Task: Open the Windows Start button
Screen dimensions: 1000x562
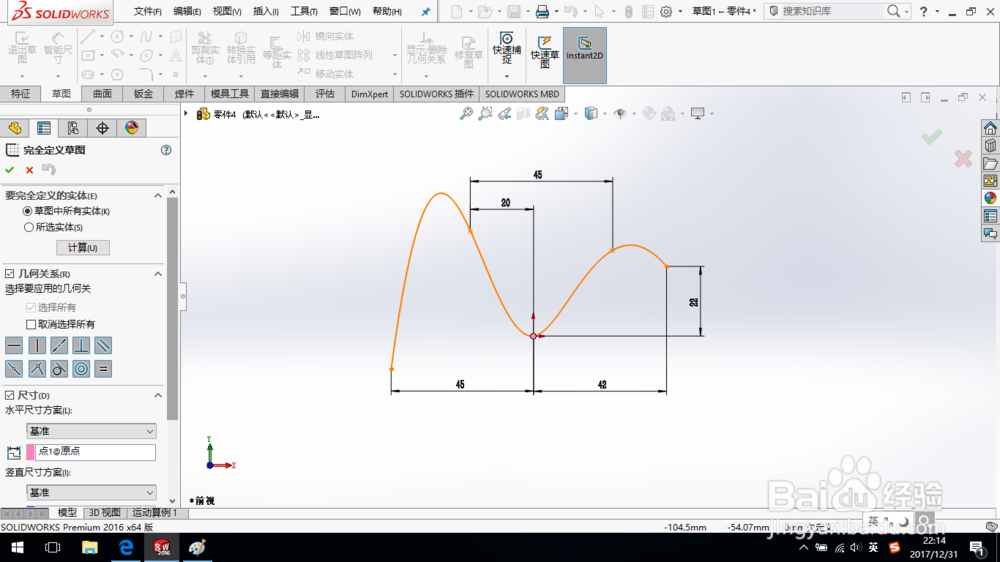Action: 17,547
